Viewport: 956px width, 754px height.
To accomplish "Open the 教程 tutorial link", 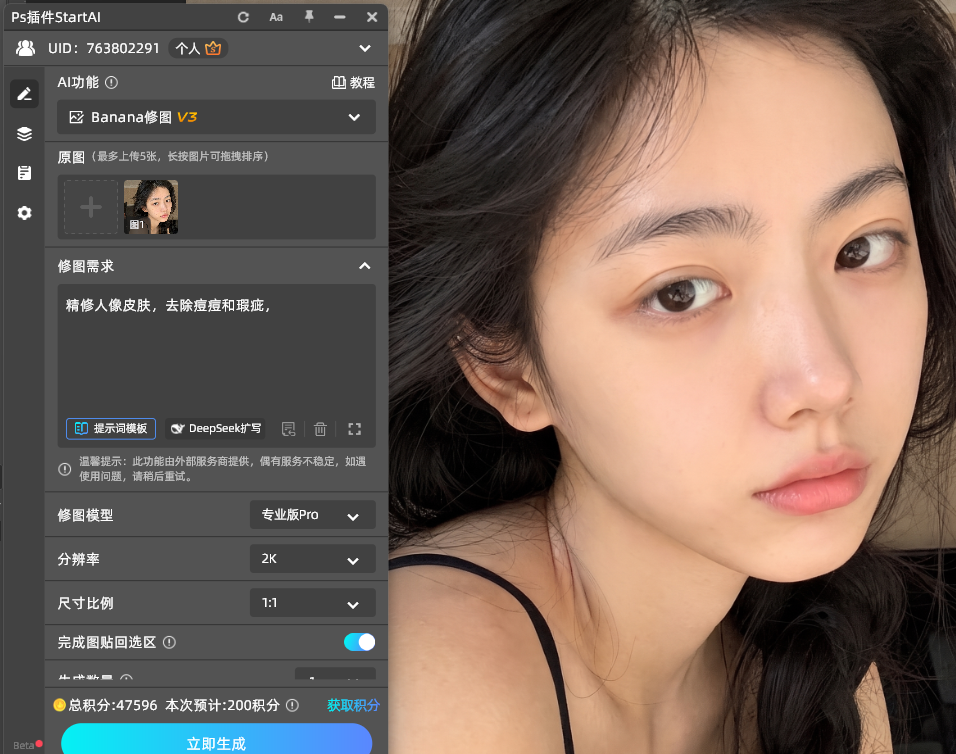I will [353, 82].
